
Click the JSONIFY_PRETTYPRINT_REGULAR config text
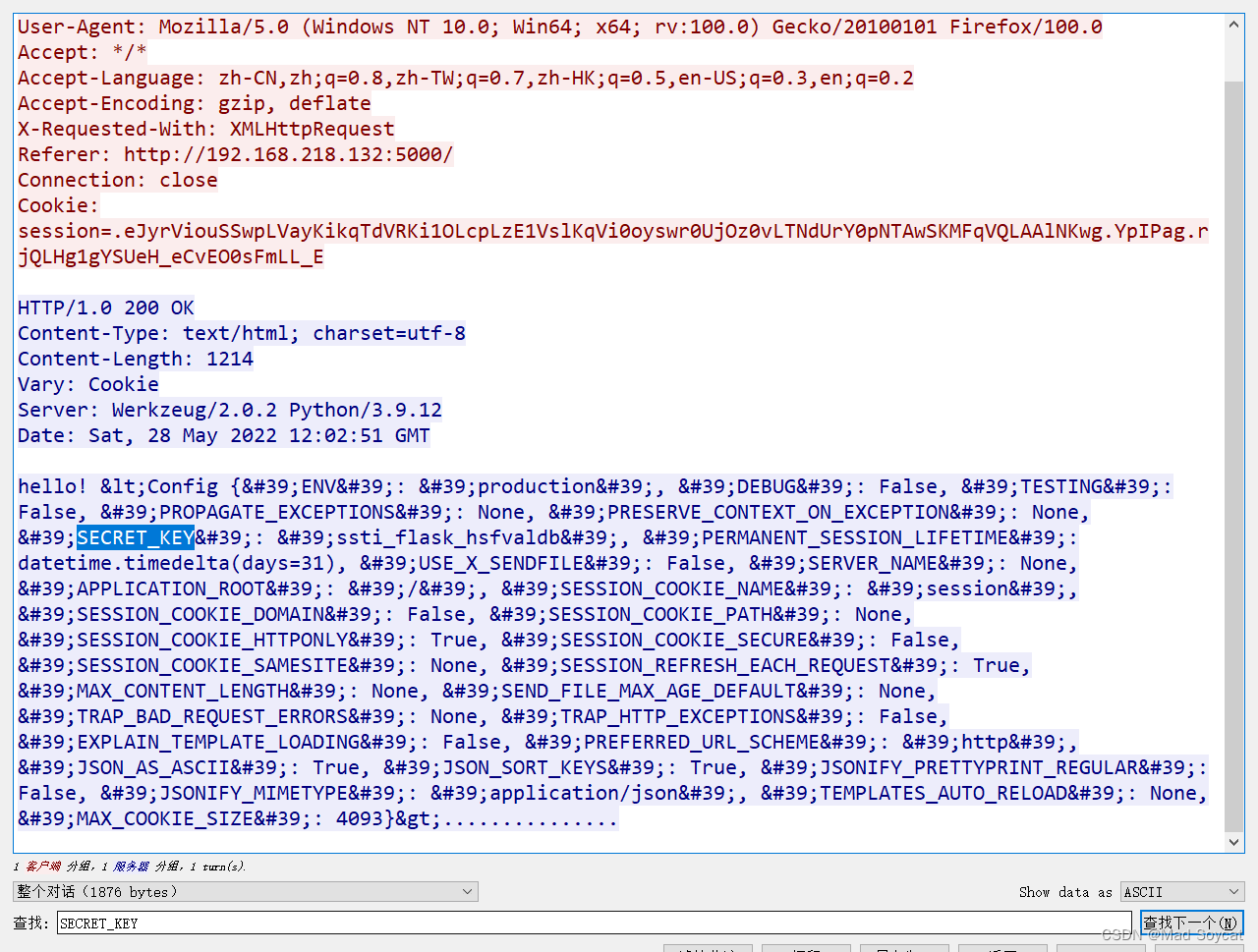[979, 767]
